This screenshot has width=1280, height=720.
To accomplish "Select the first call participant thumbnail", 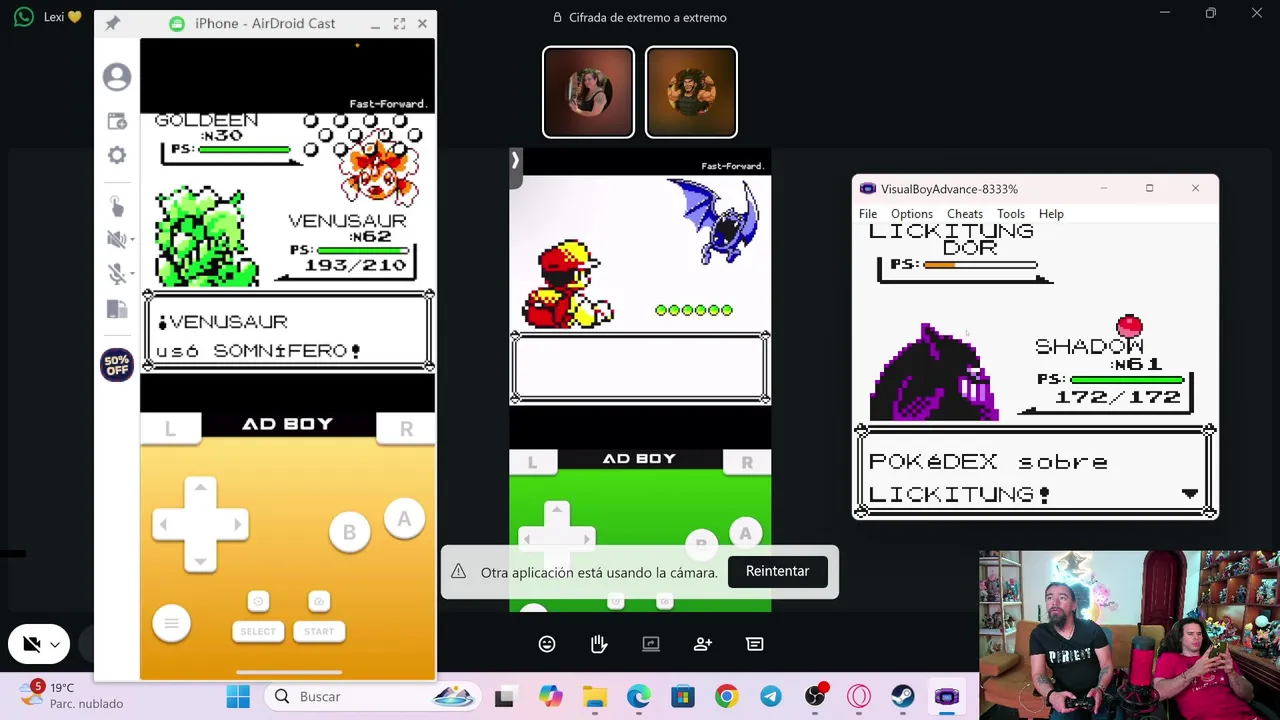I will [588, 92].
